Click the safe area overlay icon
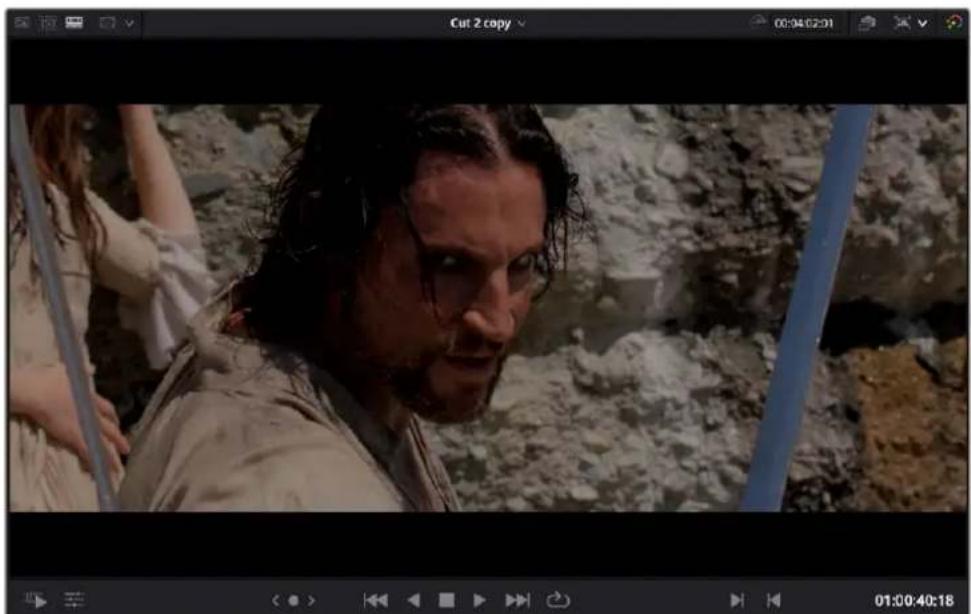This screenshot has height=614, width=971. (902, 23)
